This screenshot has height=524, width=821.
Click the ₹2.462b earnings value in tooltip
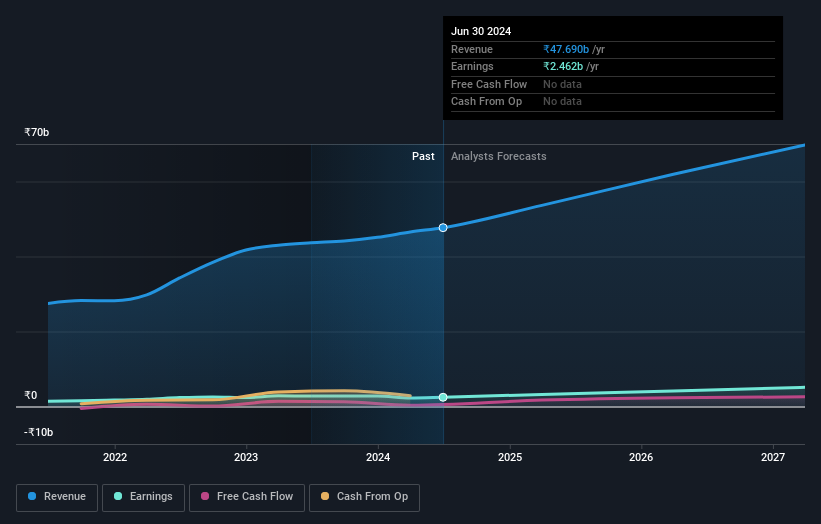coord(563,66)
